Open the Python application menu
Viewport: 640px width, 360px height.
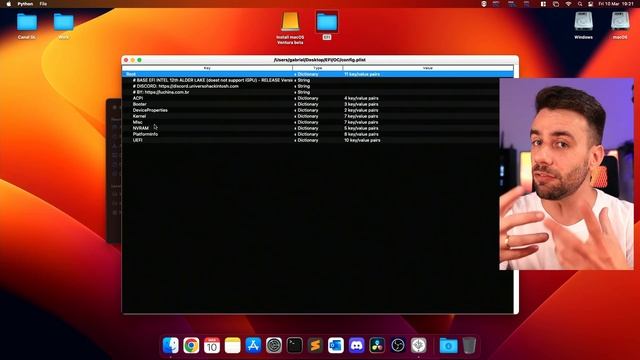click(x=25, y=4)
